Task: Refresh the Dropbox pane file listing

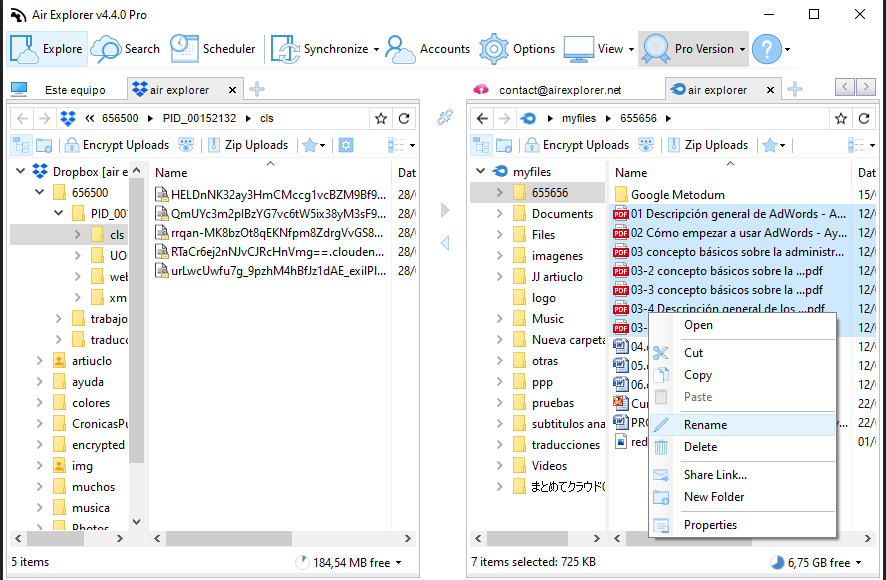Action: pos(403,118)
